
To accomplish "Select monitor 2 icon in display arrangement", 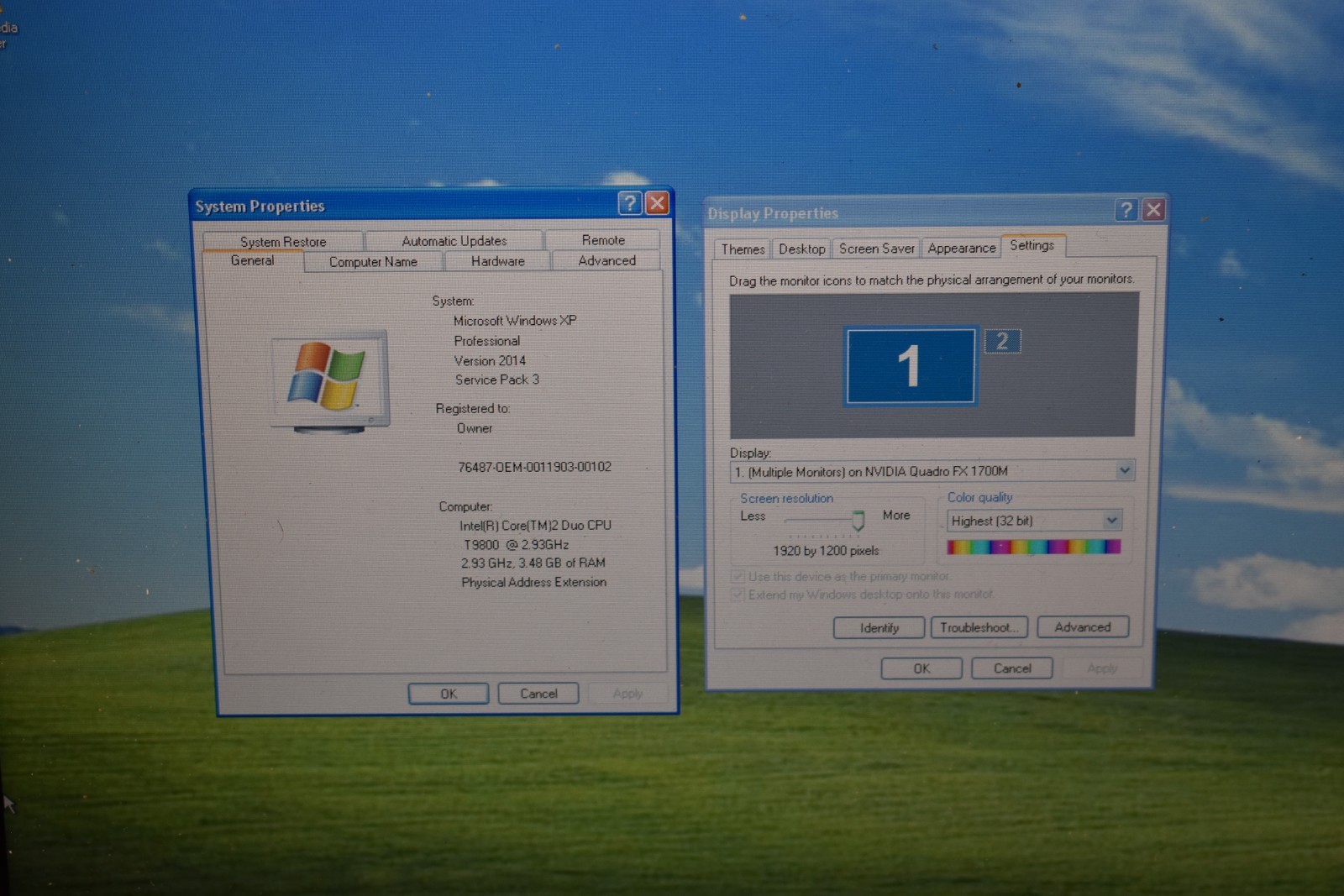I will (x=1002, y=341).
